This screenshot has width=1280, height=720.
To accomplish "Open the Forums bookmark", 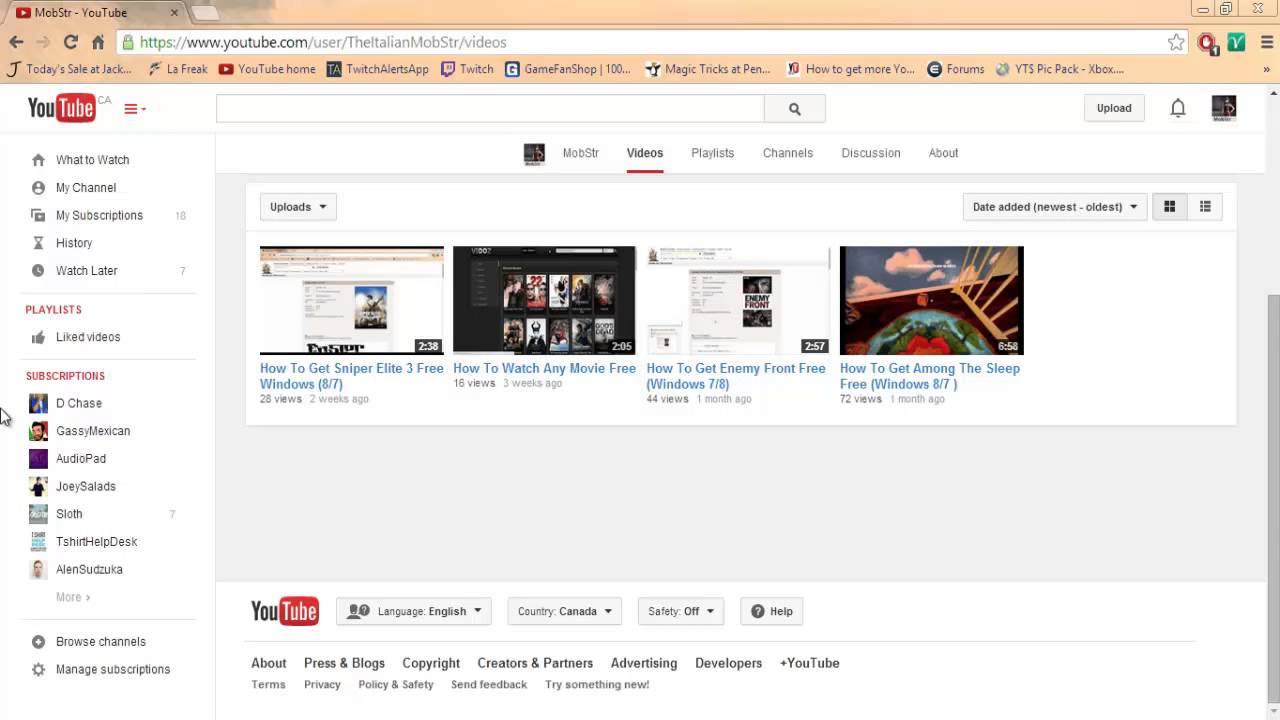I will click(956, 69).
